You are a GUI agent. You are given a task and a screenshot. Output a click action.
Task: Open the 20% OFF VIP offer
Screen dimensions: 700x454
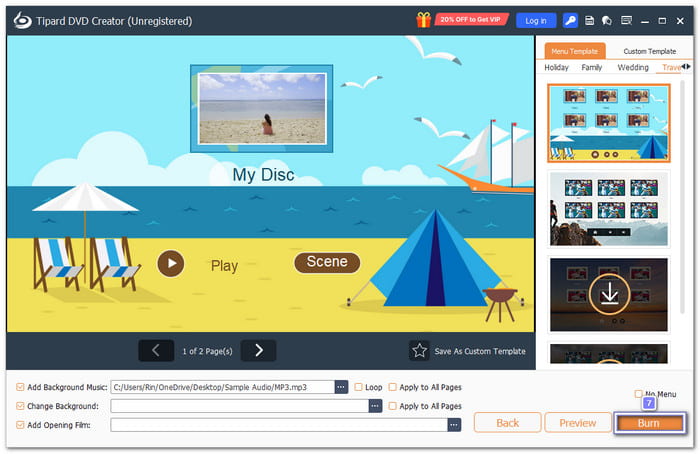tap(471, 20)
